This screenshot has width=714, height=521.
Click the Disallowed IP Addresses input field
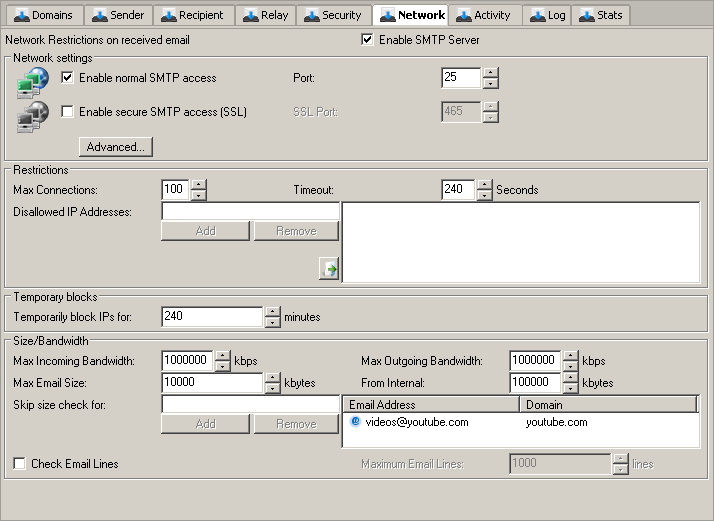(250, 212)
